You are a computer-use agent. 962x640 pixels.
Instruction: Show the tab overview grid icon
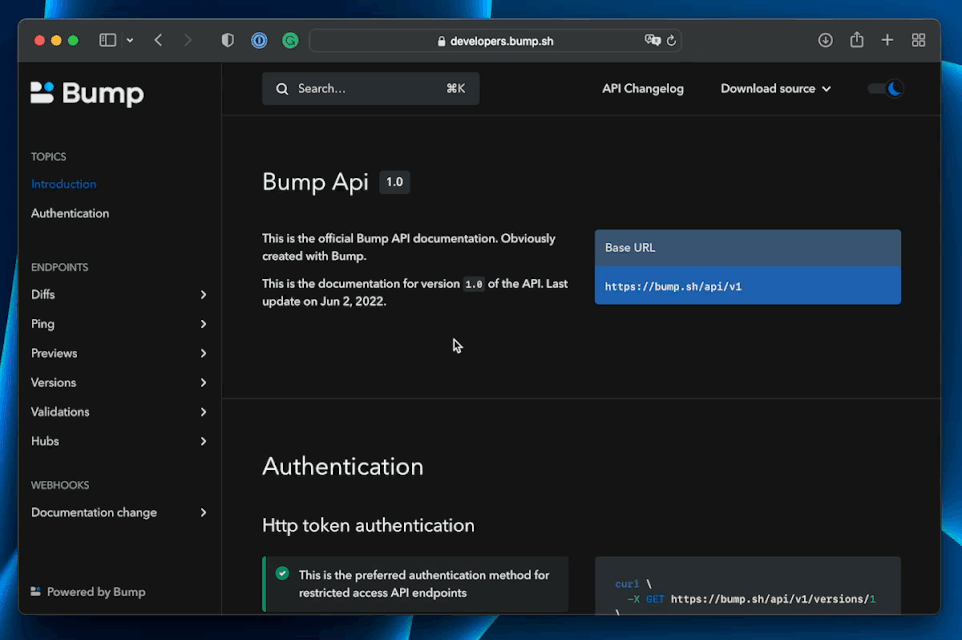(918, 40)
